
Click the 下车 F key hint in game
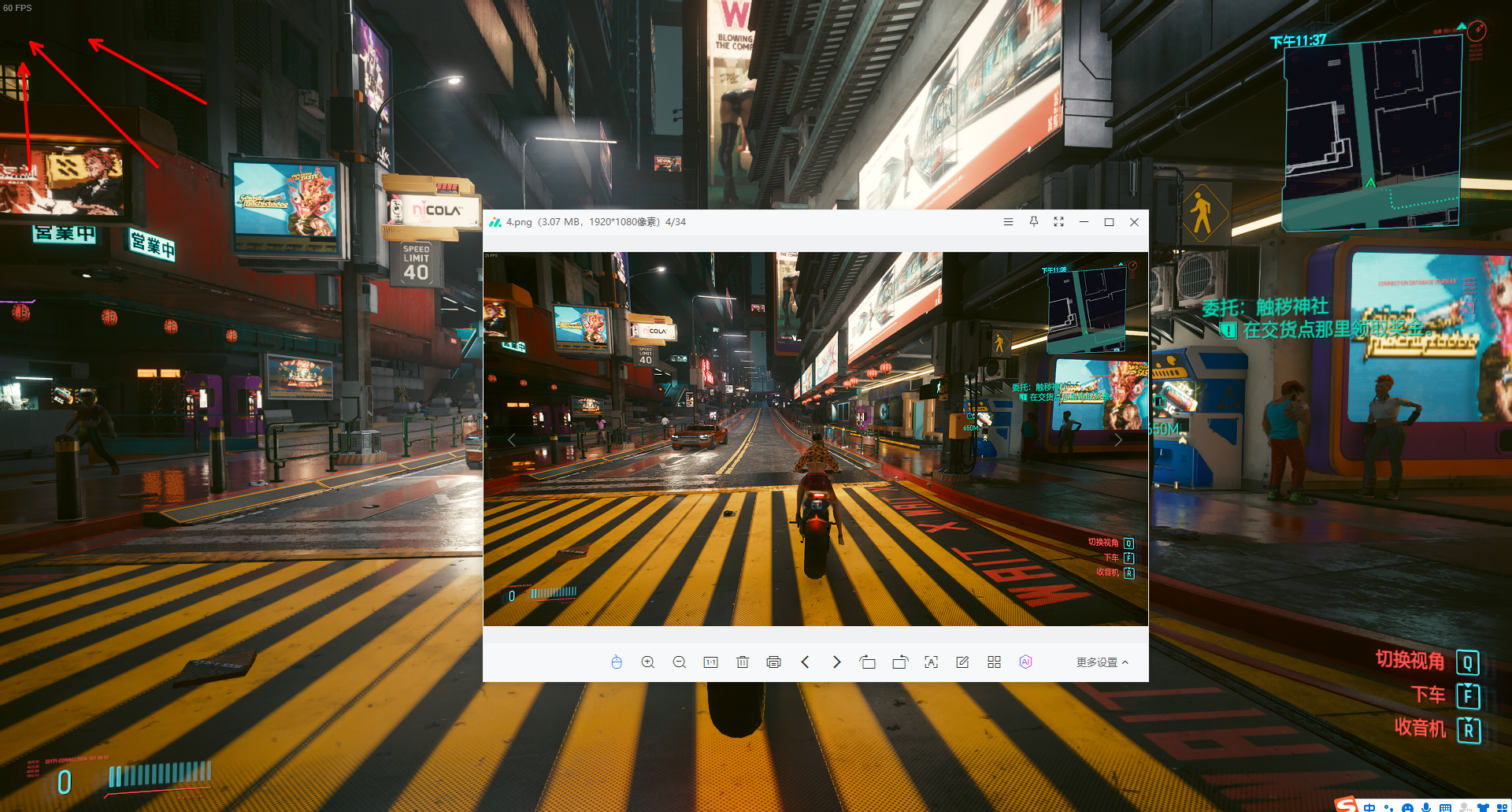tap(1445, 695)
